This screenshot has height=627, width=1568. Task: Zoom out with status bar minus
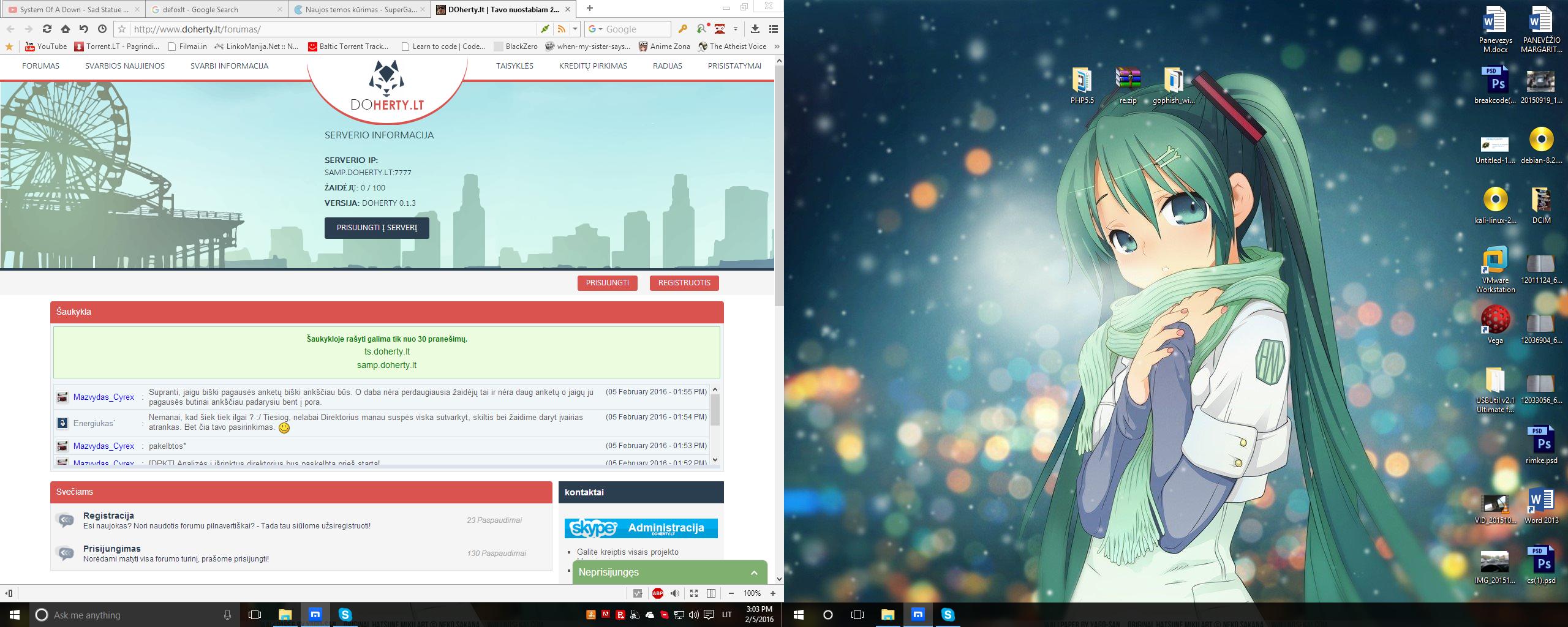click(731, 593)
